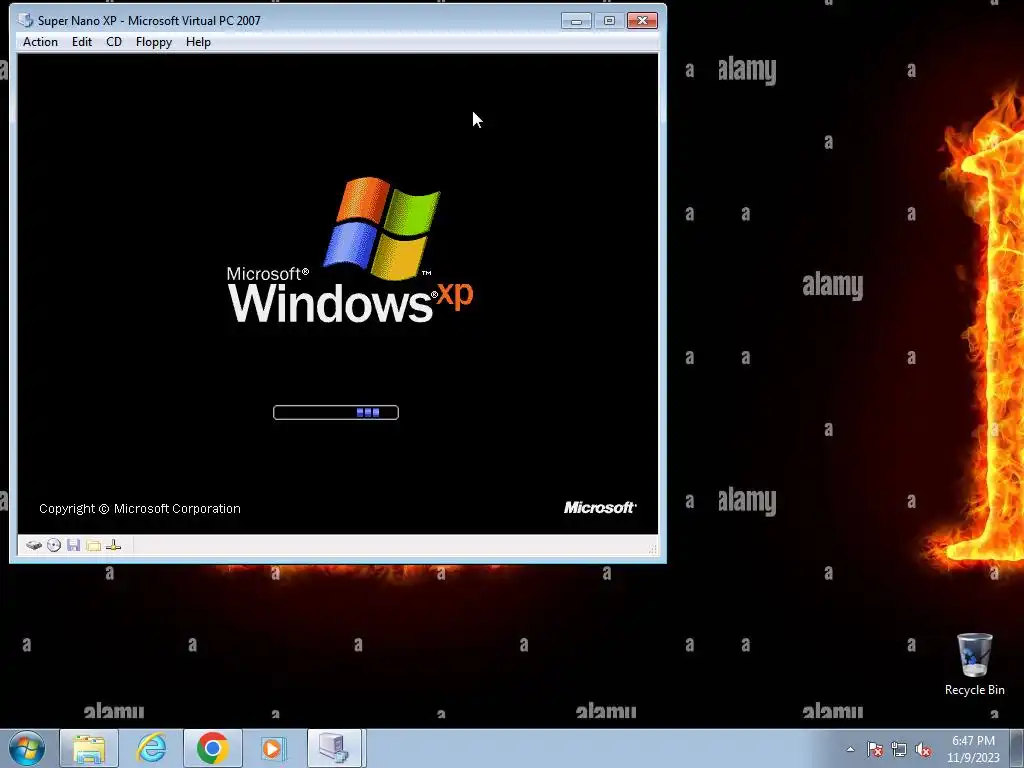Launch Google Chrome from the taskbar

point(213,748)
